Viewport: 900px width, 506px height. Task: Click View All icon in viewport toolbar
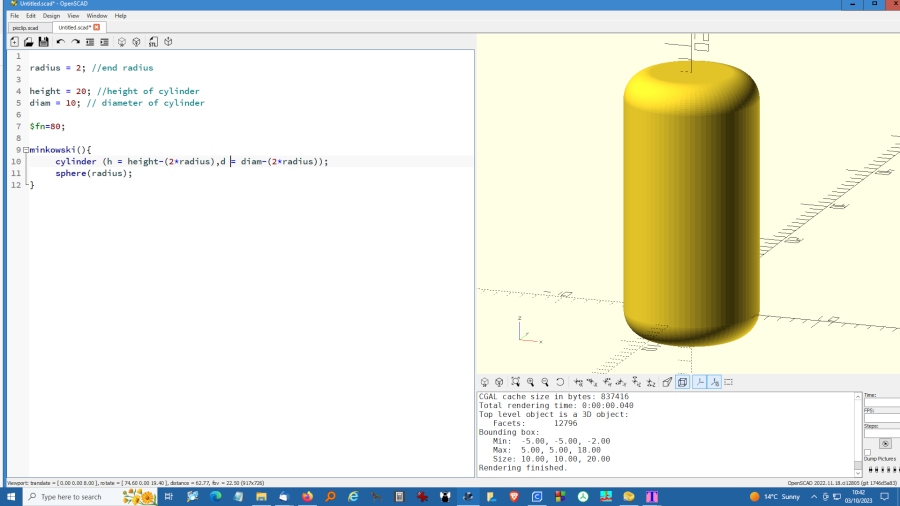point(515,382)
